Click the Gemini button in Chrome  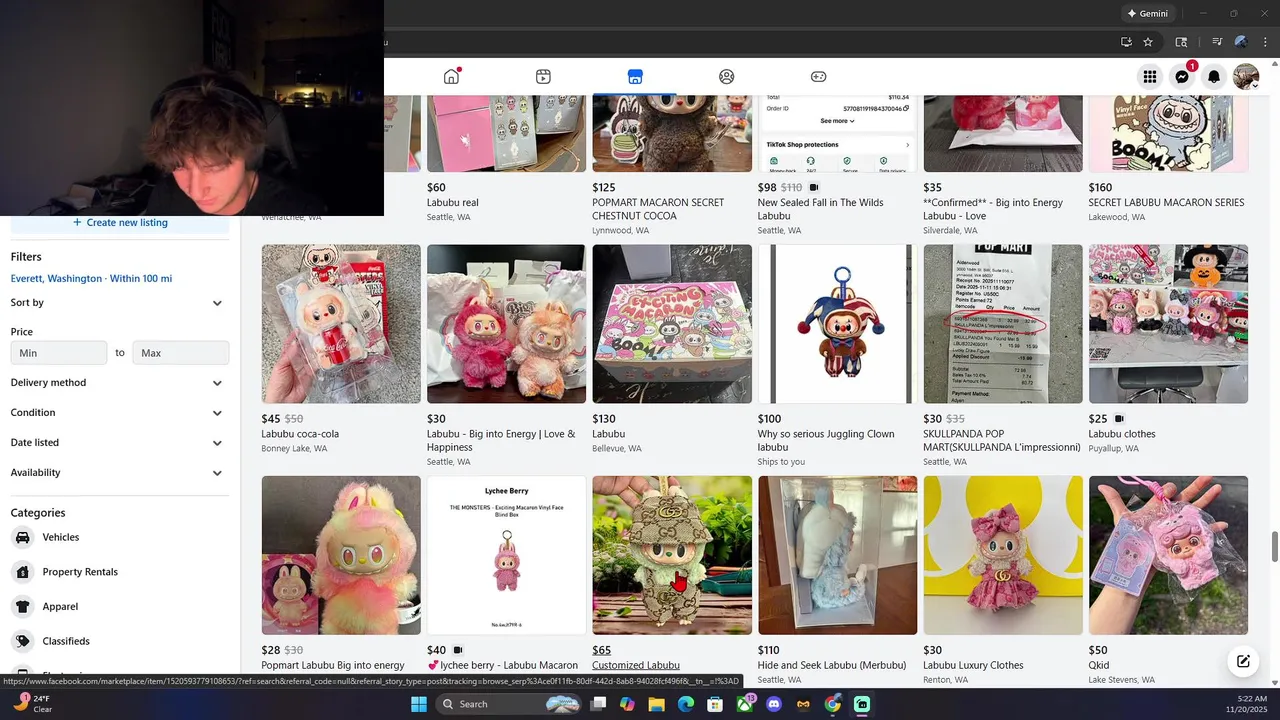[1148, 14]
